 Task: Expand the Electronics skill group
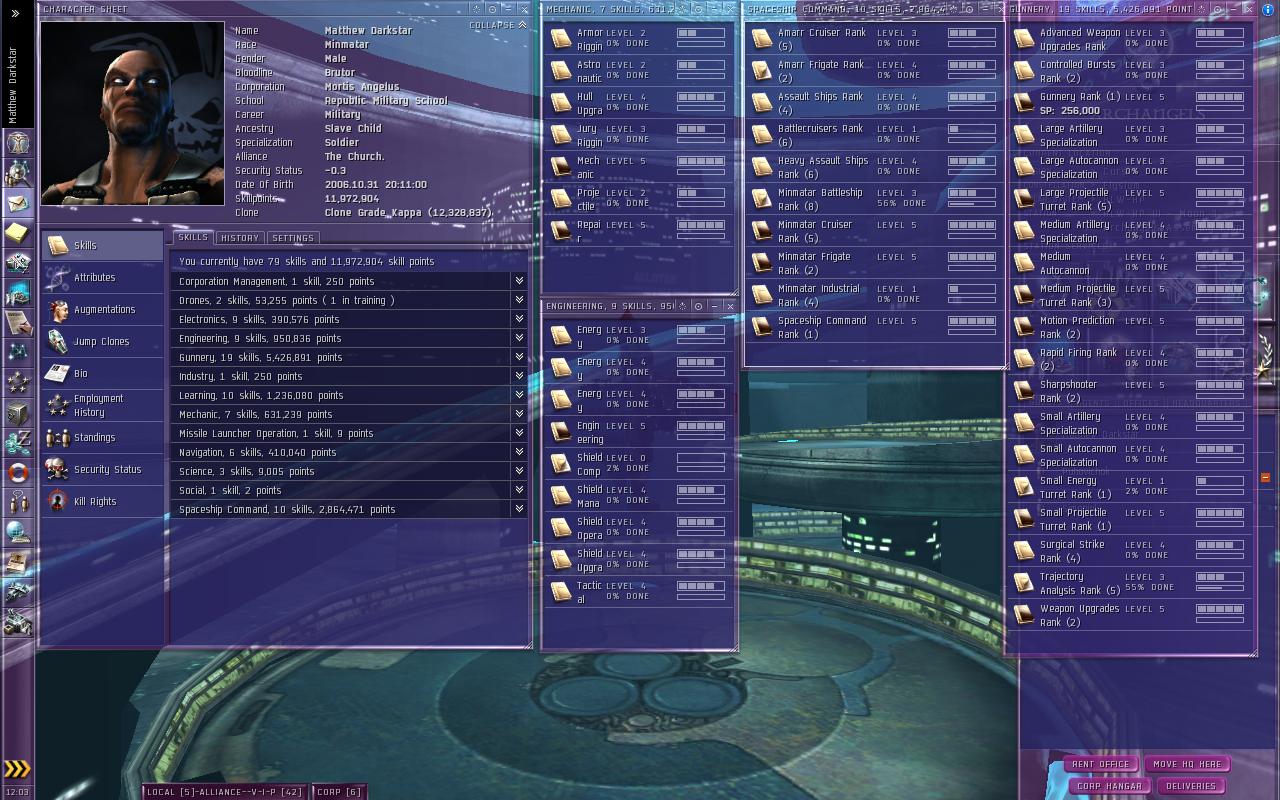point(519,319)
